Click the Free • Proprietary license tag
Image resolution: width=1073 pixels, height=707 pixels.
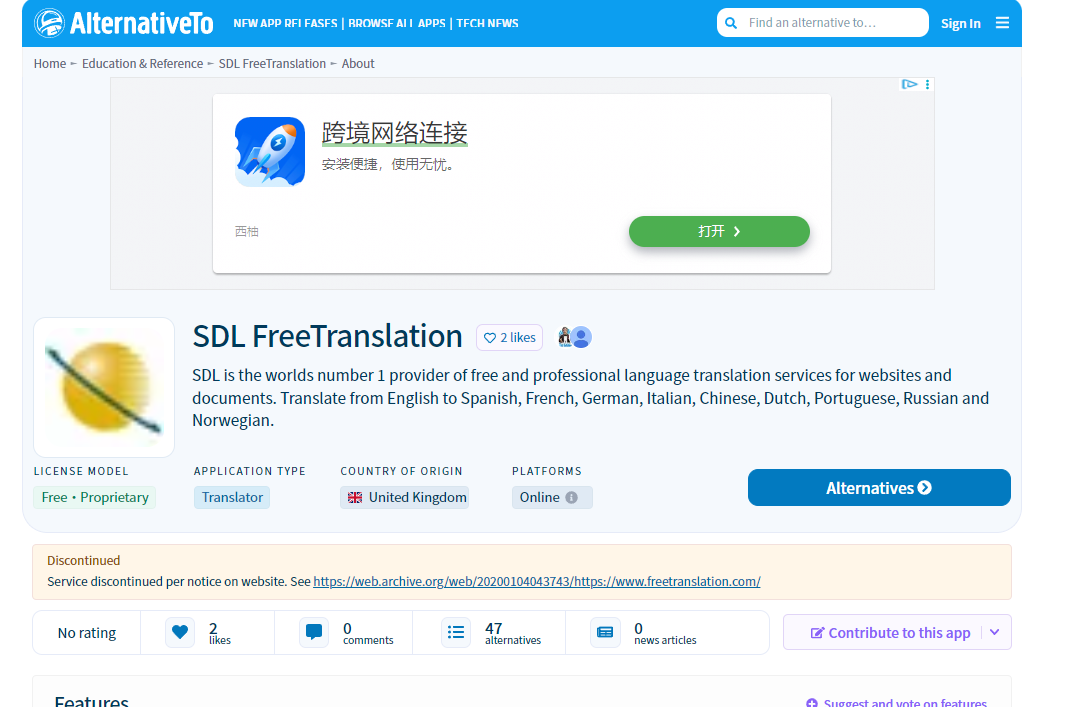pyautogui.click(x=94, y=498)
